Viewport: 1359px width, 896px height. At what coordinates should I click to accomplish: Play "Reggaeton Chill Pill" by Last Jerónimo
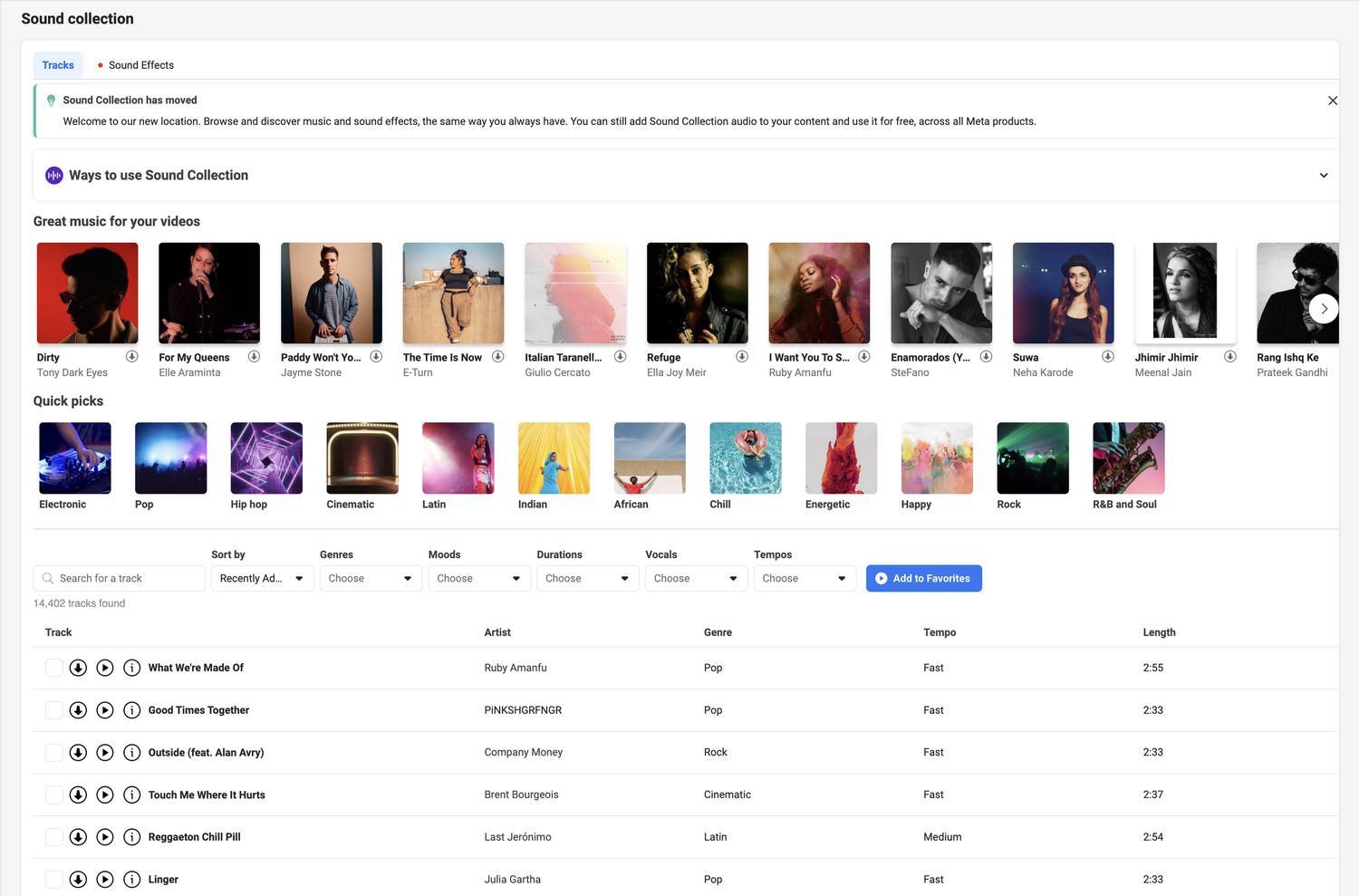pyautogui.click(x=104, y=837)
